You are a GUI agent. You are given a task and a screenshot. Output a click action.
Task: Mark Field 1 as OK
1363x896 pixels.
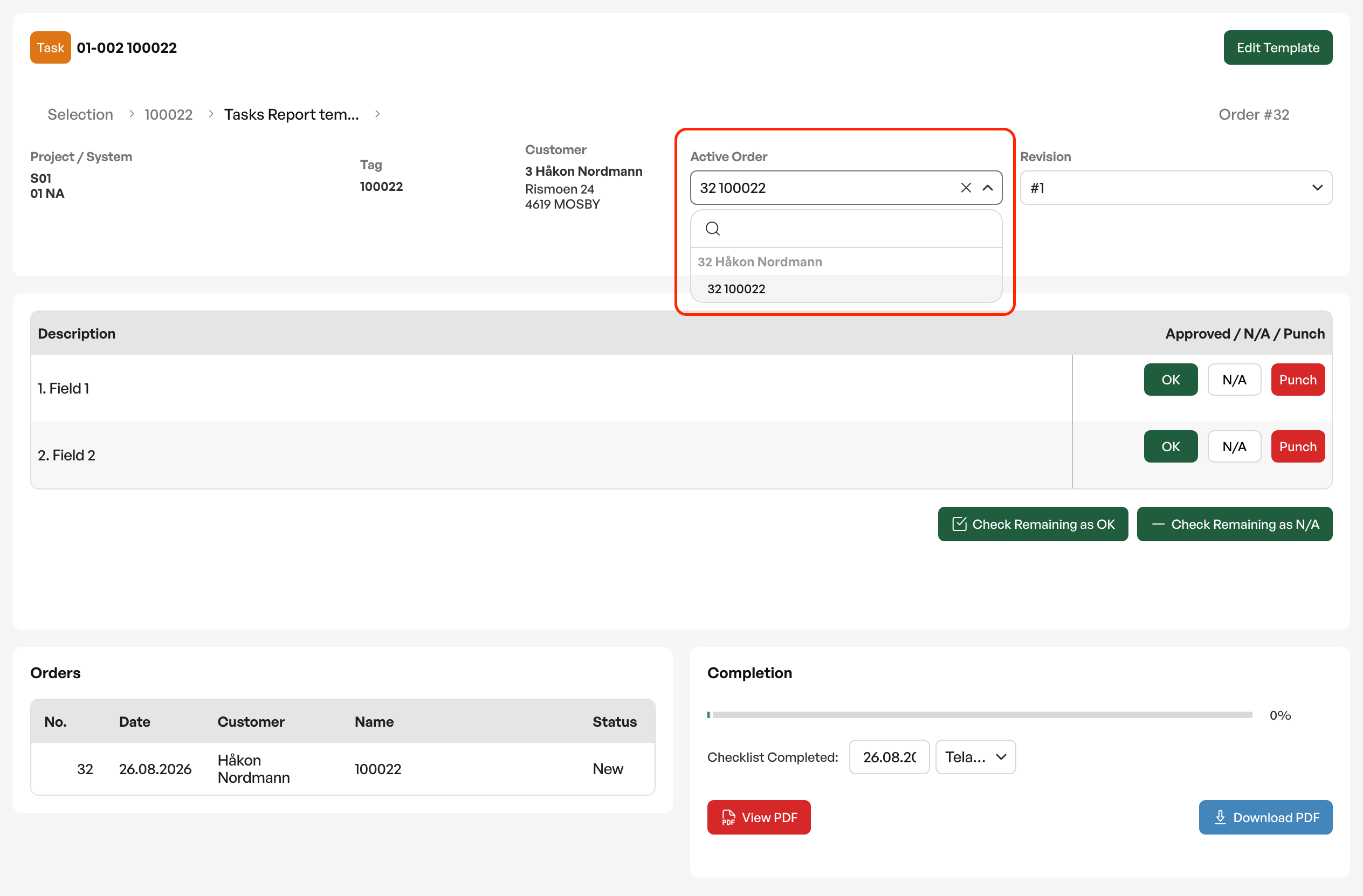coord(1171,380)
